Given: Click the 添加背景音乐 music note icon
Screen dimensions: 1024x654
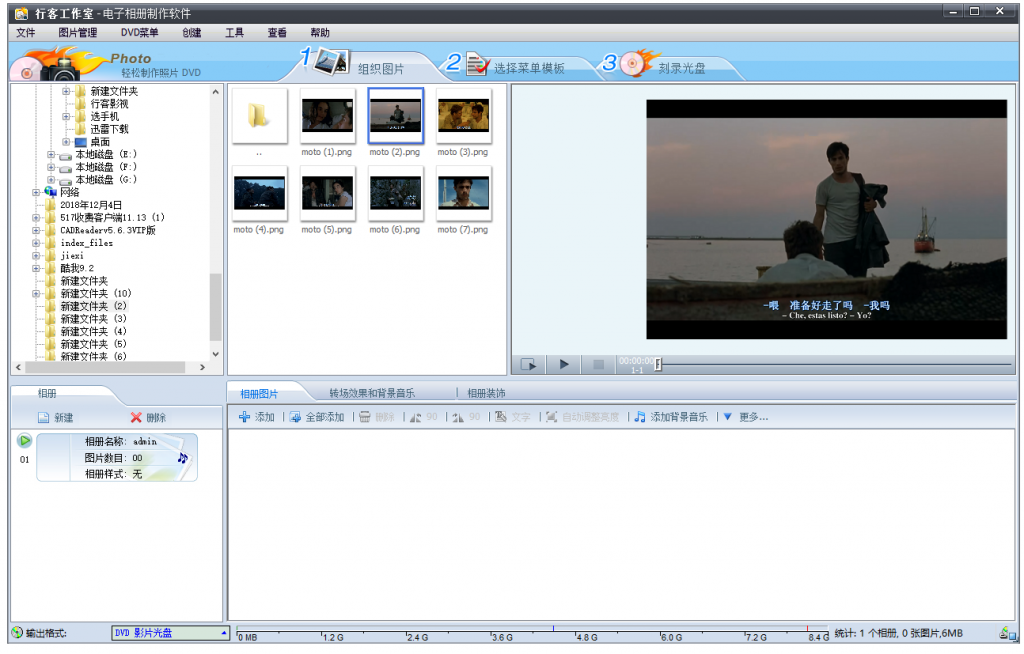Looking at the screenshot, I should pos(640,417).
